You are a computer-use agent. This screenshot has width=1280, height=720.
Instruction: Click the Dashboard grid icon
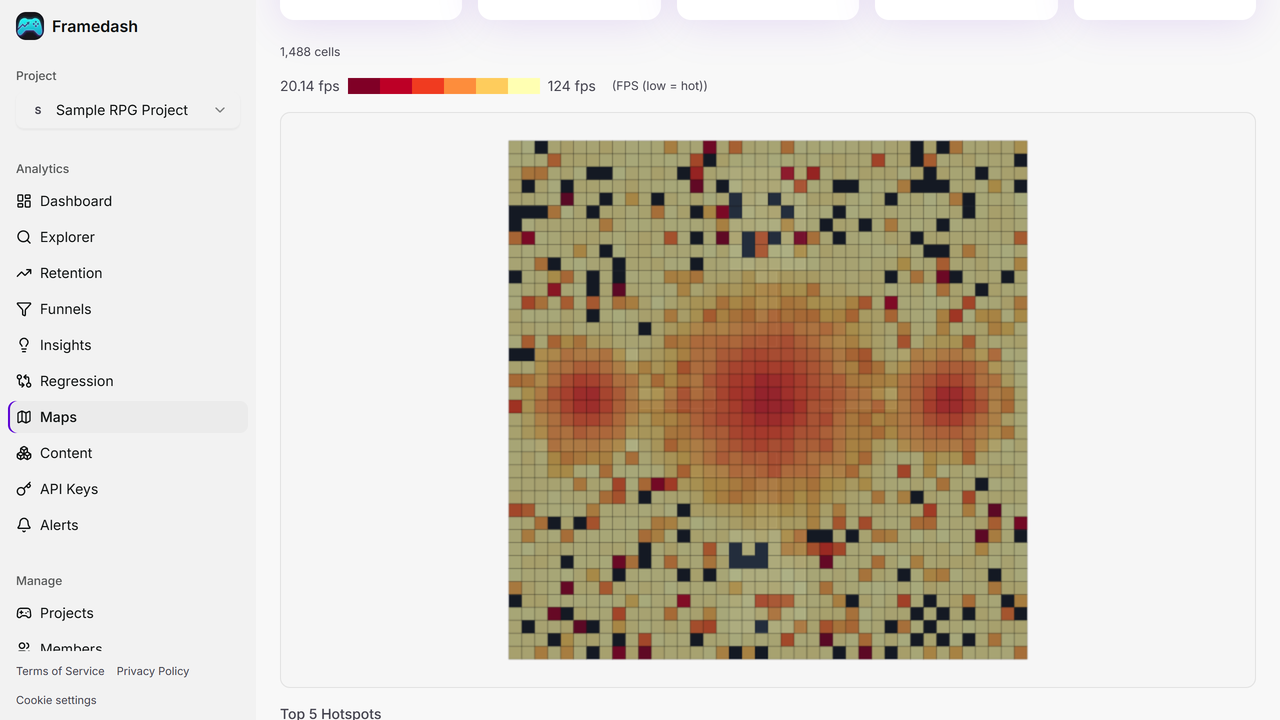click(24, 201)
